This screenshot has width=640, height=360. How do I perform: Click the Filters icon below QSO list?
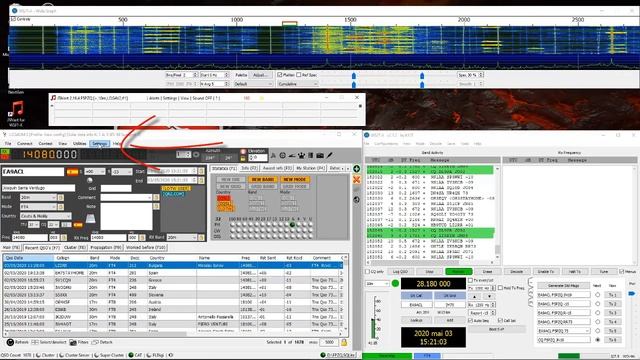tap(73, 342)
